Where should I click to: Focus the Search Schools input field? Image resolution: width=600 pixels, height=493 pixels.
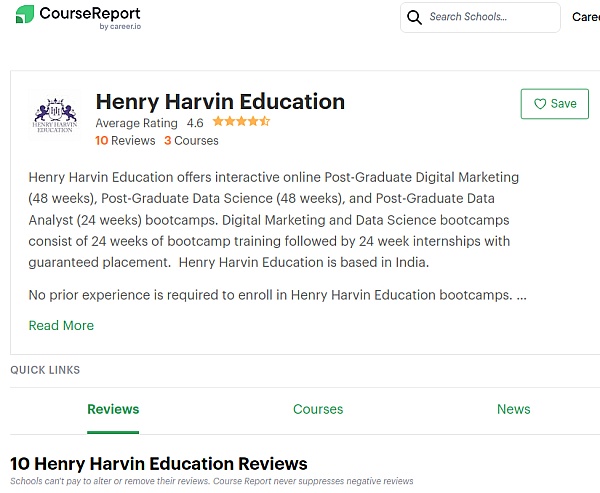(490, 17)
